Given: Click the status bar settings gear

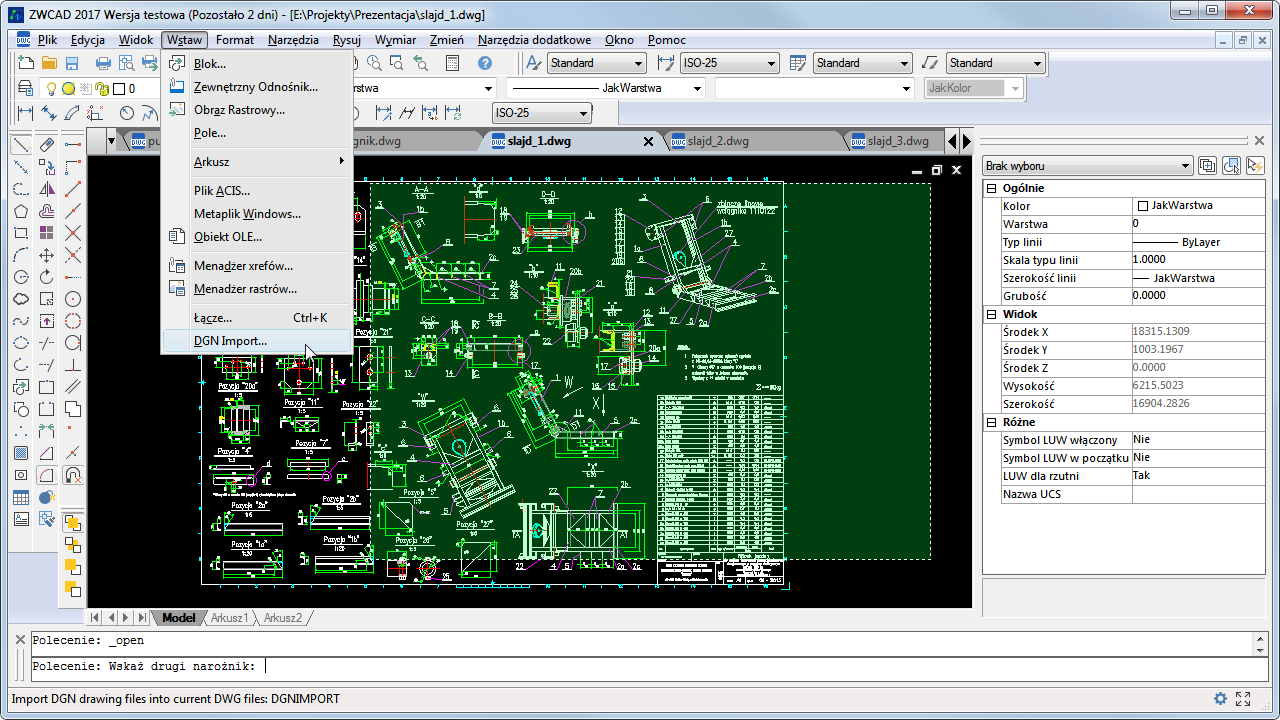Looking at the screenshot, I should (x=1220, y=699).
